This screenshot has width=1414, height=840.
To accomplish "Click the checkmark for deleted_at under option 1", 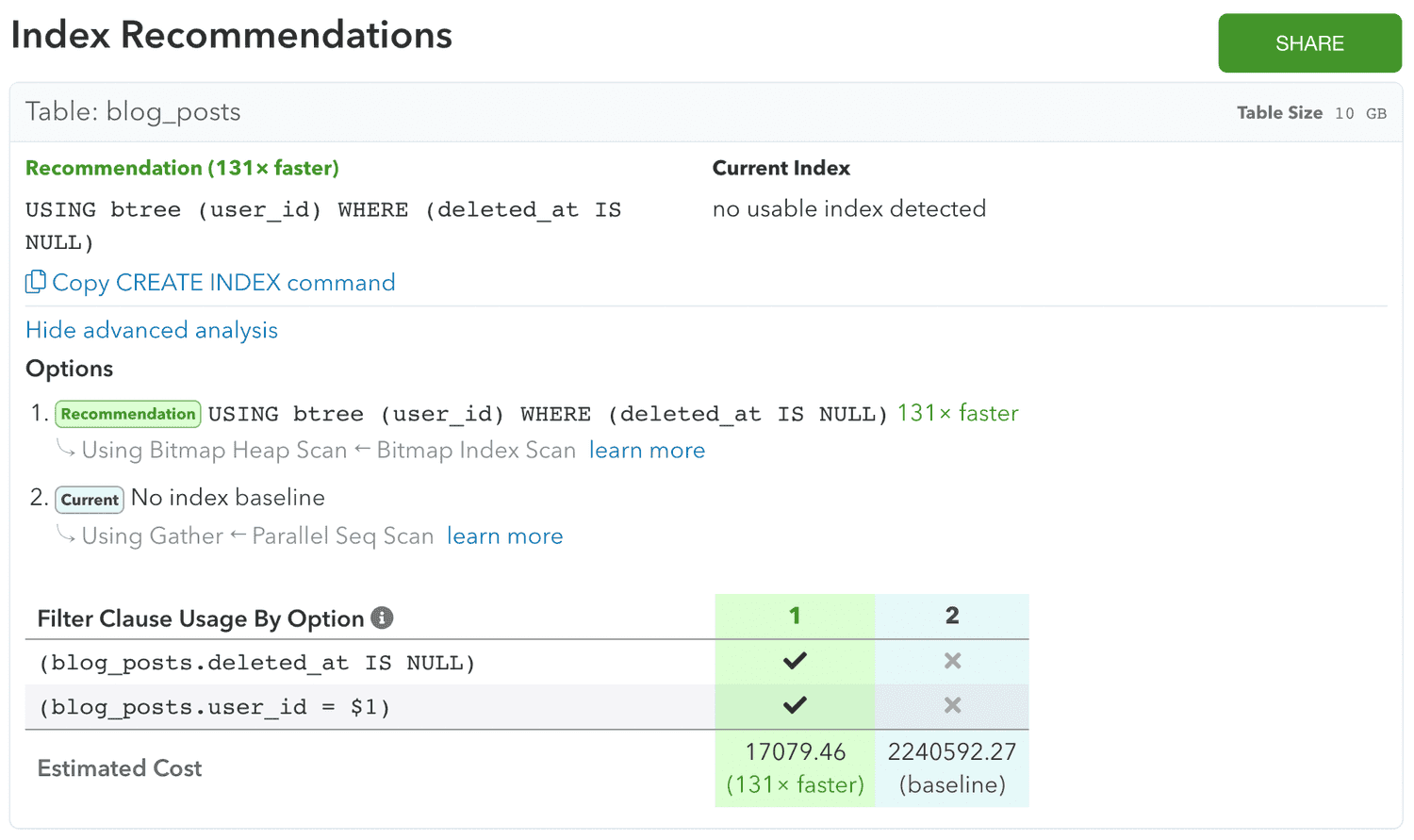I will tap(795, 661).
